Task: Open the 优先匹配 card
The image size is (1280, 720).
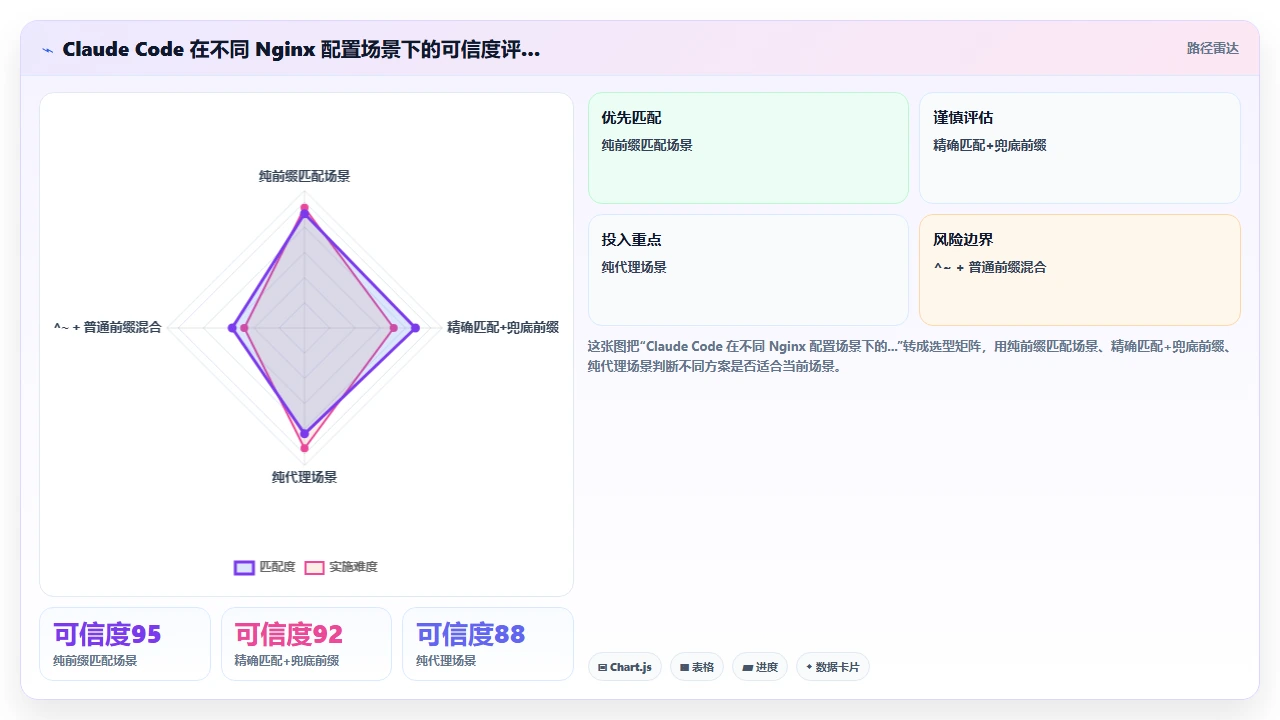Action: (x=748, y=148)
